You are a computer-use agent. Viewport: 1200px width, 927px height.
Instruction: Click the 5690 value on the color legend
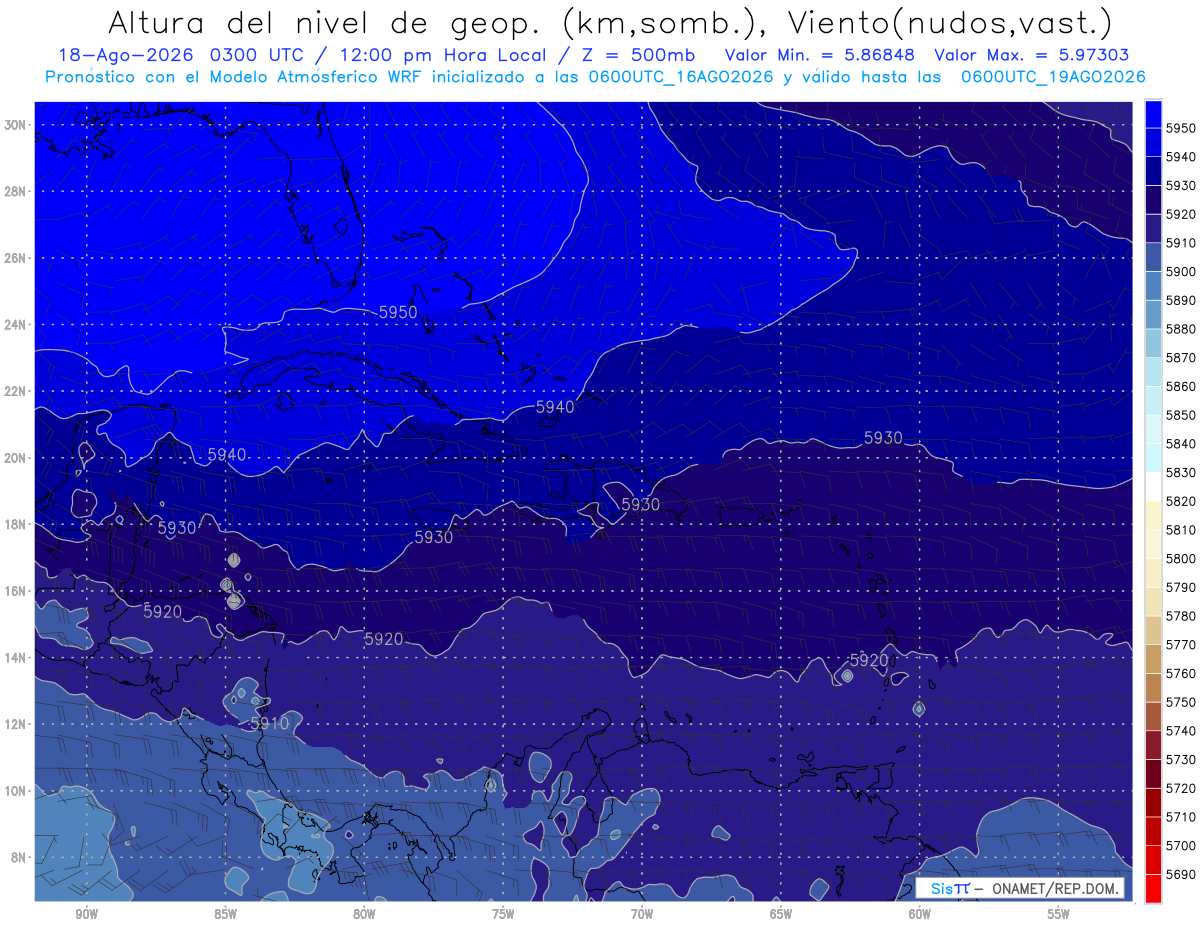click(x=1181, y=874)
